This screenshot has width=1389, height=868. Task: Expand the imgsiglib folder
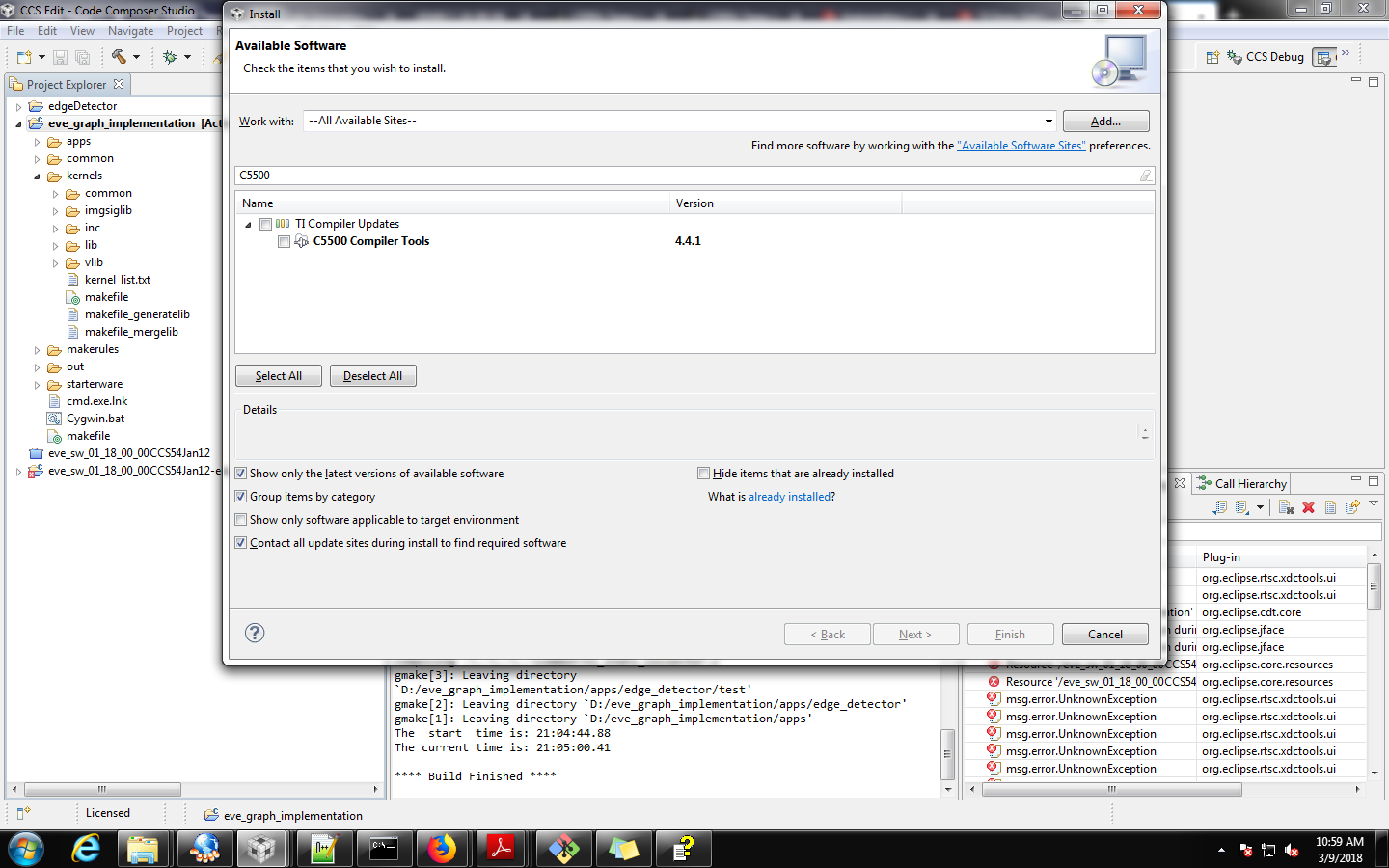(55, 211)
